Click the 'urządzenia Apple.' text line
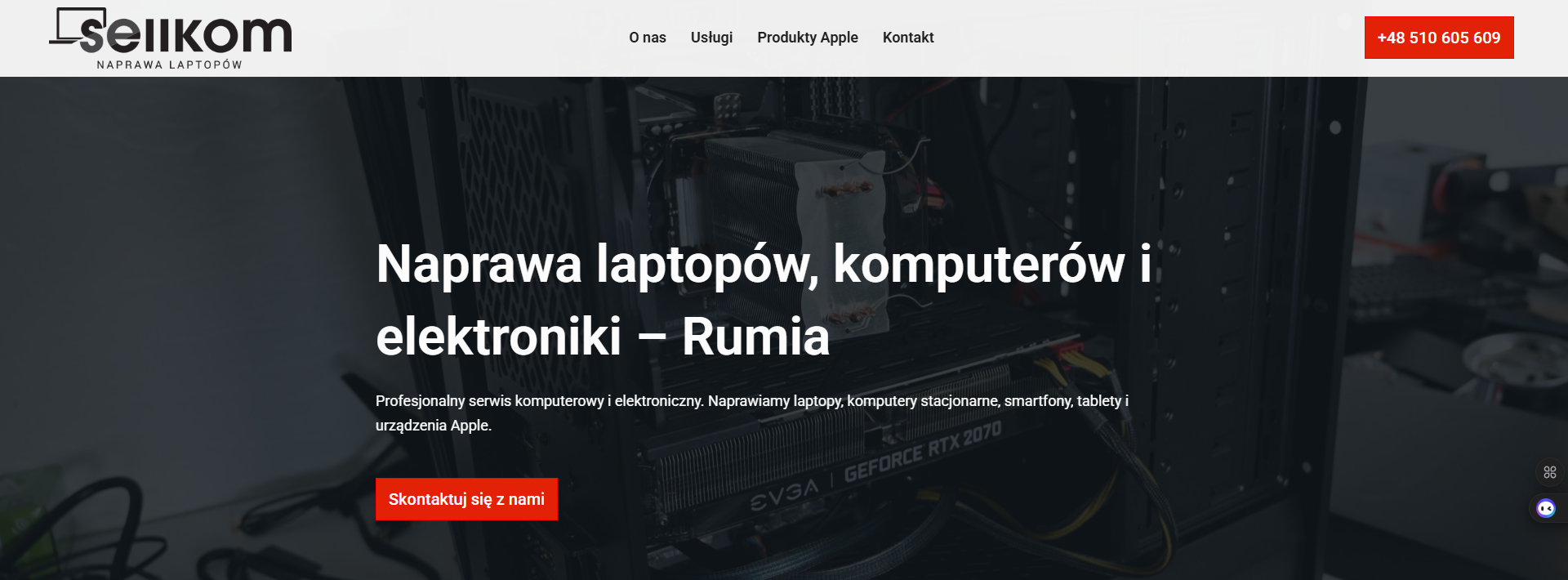Image resolution: width=1568 pixels, height=580 pixels. pyautogui.click(x=434, y=426)
